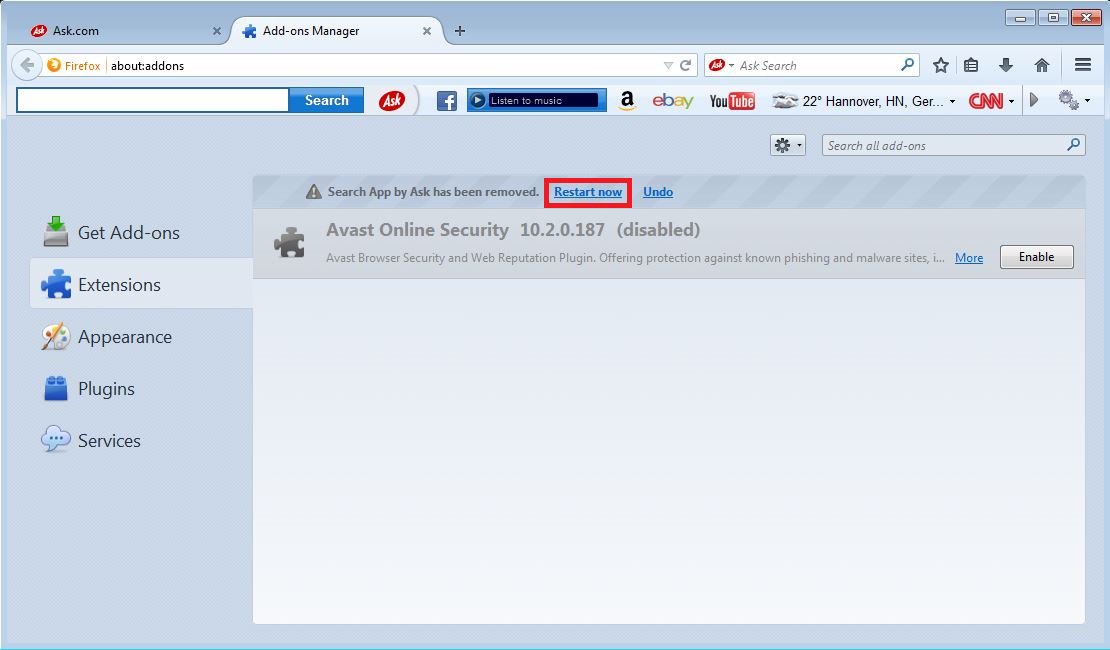Image resolution: width=1110 pixels, height=650 pixels.
Task: Click the Services speech-bubble icon
Action: coord(55,440)
